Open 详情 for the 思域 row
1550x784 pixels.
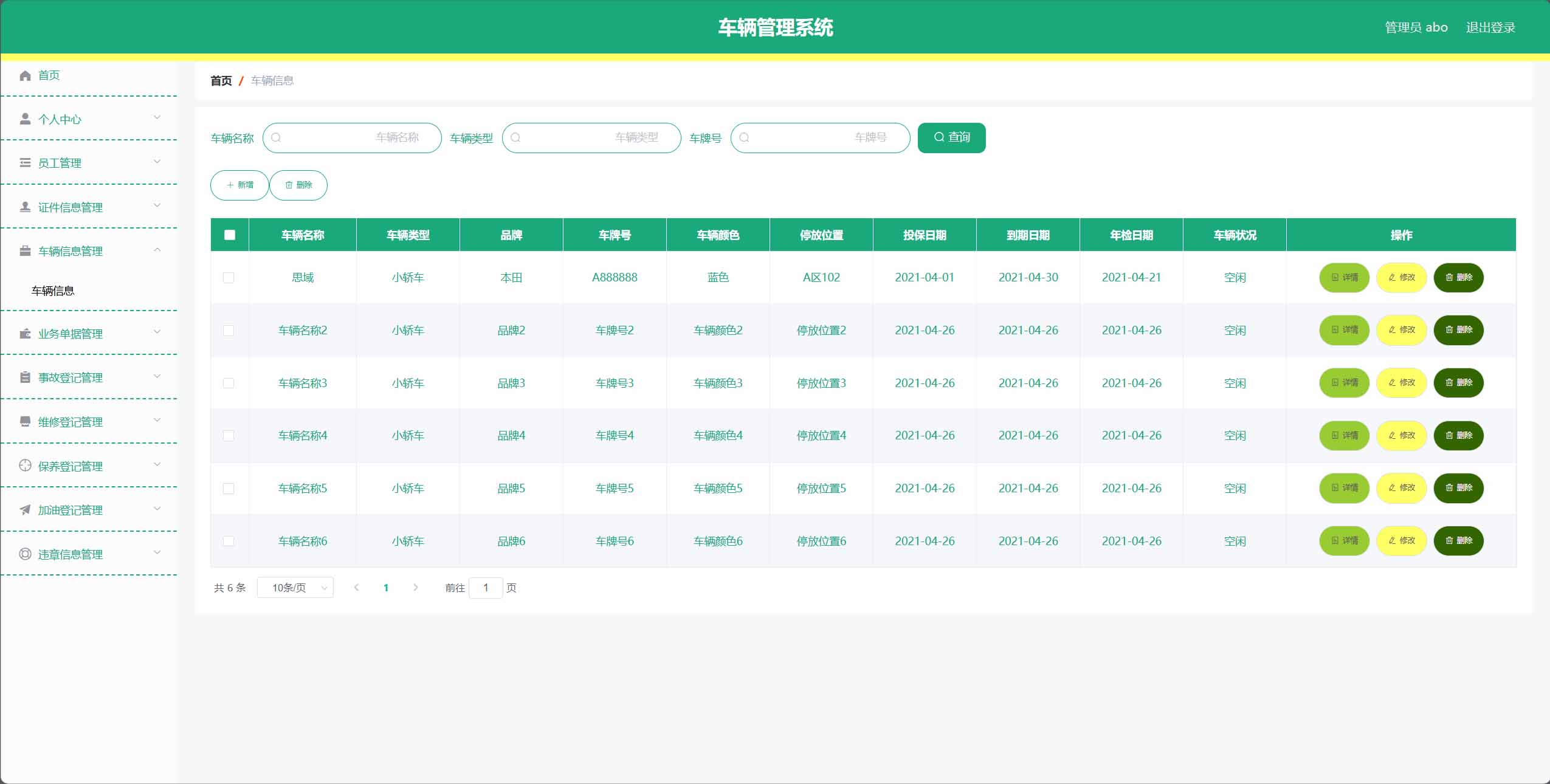point(1344,277)
